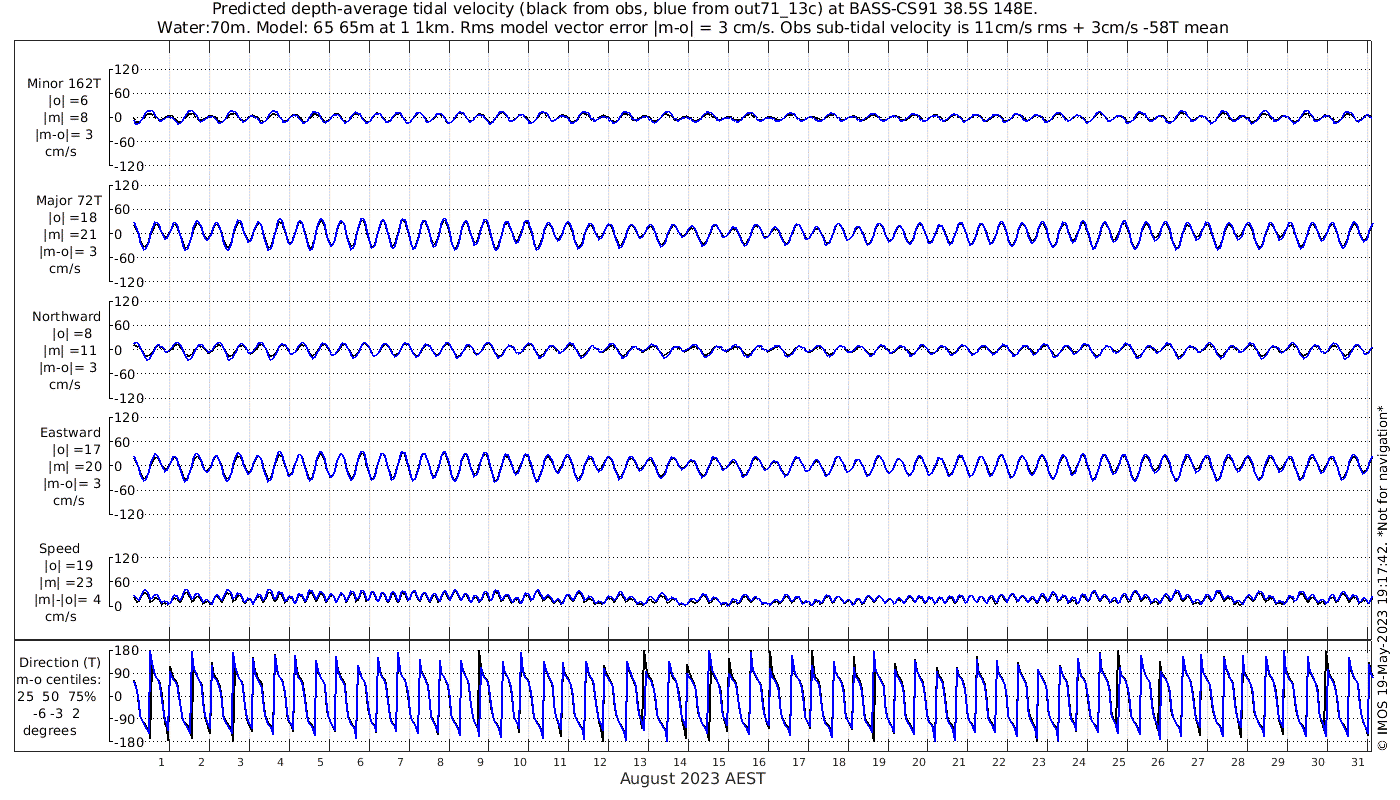Click day tick label '15' on time axis
The height and width of the screenshot is (800, 1400).
(x=719, y=762)
